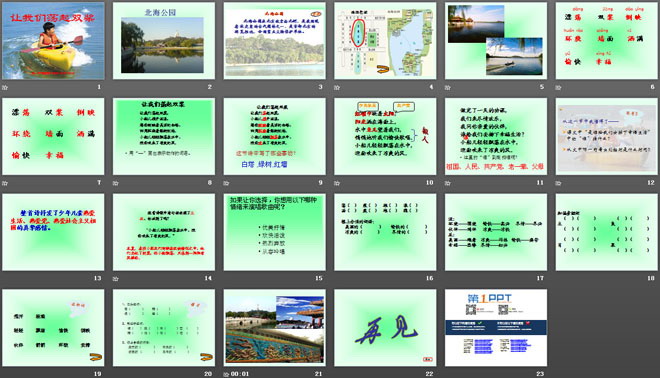The image size is (660, 378).
Task: Select the final 第1PPT advertisement slide
Action: (x=496, y=327)
